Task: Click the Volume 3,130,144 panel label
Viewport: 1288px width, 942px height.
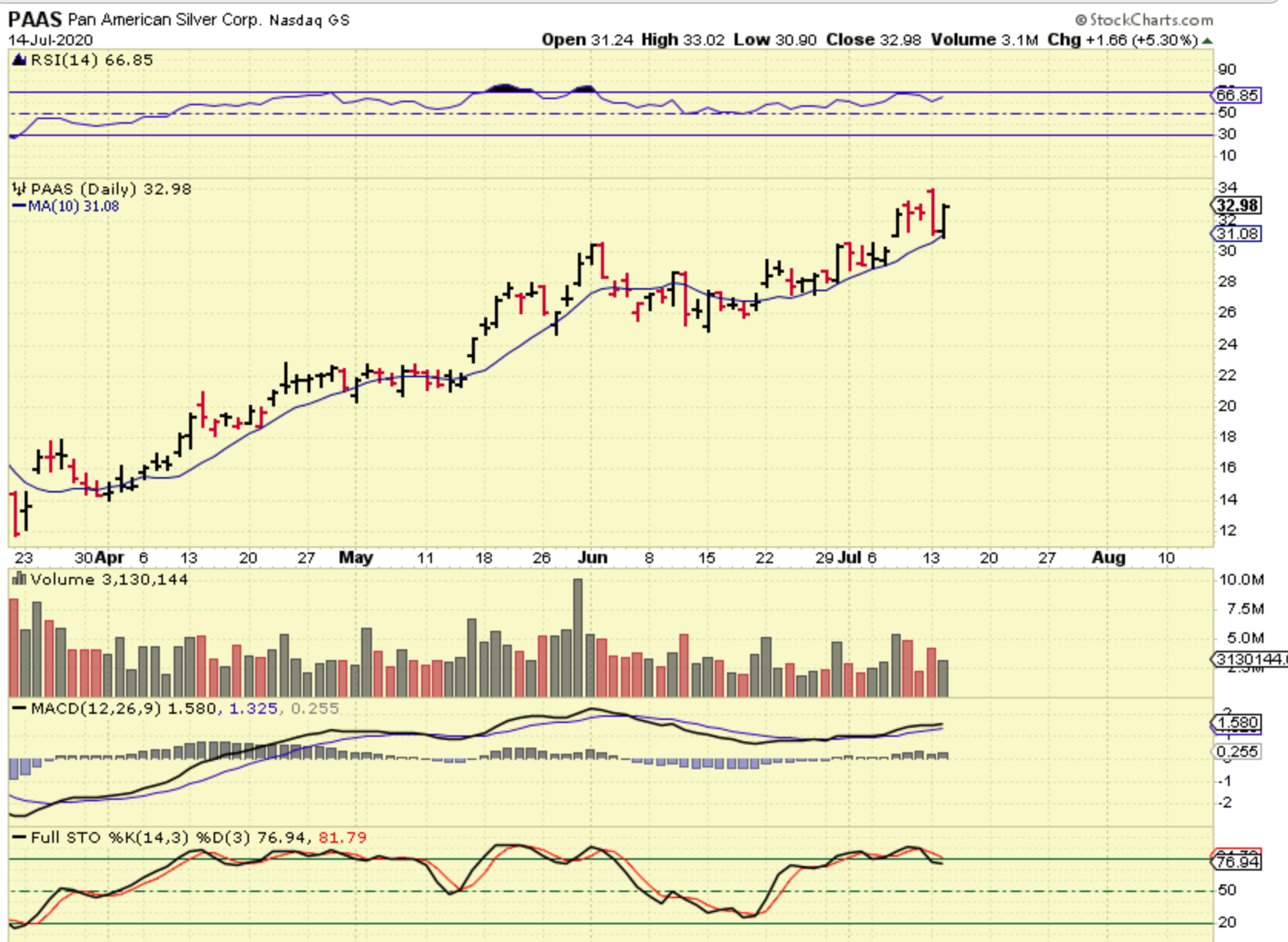Action: [x=109, y=579]
